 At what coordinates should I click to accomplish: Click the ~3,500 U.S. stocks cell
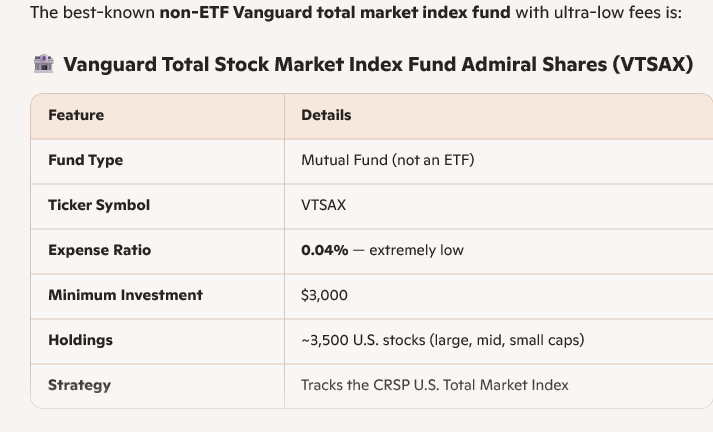tap(442, 340)
